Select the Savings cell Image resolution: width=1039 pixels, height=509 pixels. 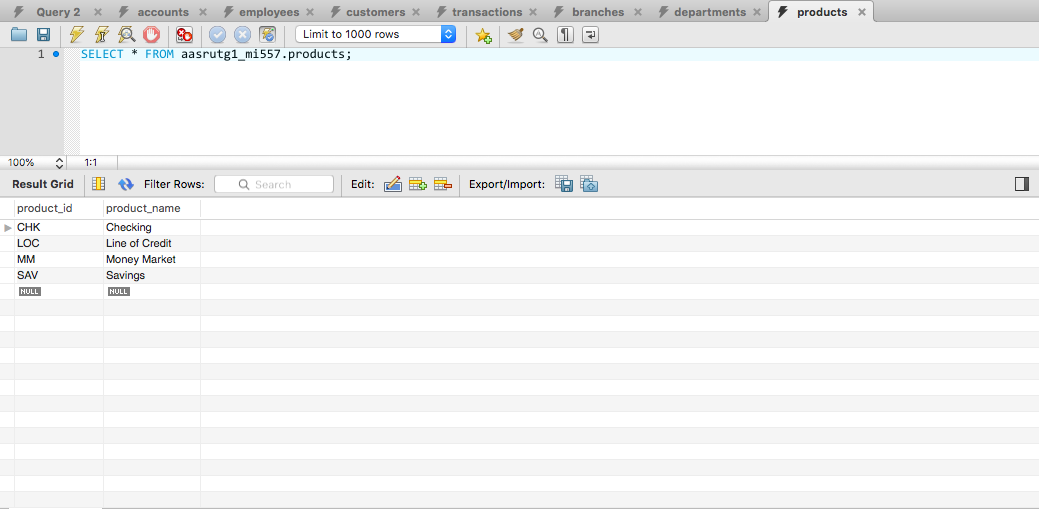152,275
